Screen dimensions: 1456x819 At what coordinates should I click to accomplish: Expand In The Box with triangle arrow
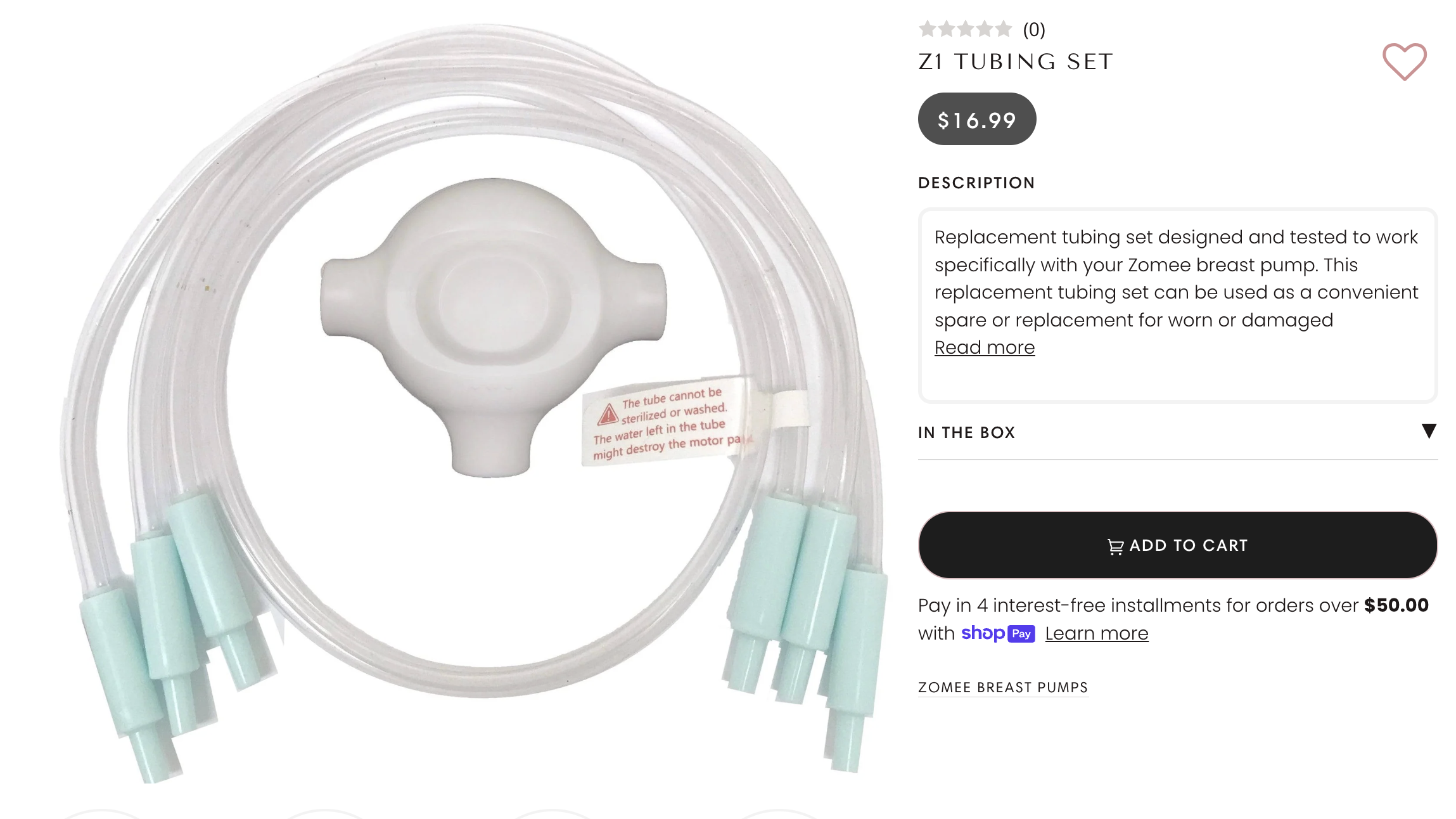[1429, 431]
